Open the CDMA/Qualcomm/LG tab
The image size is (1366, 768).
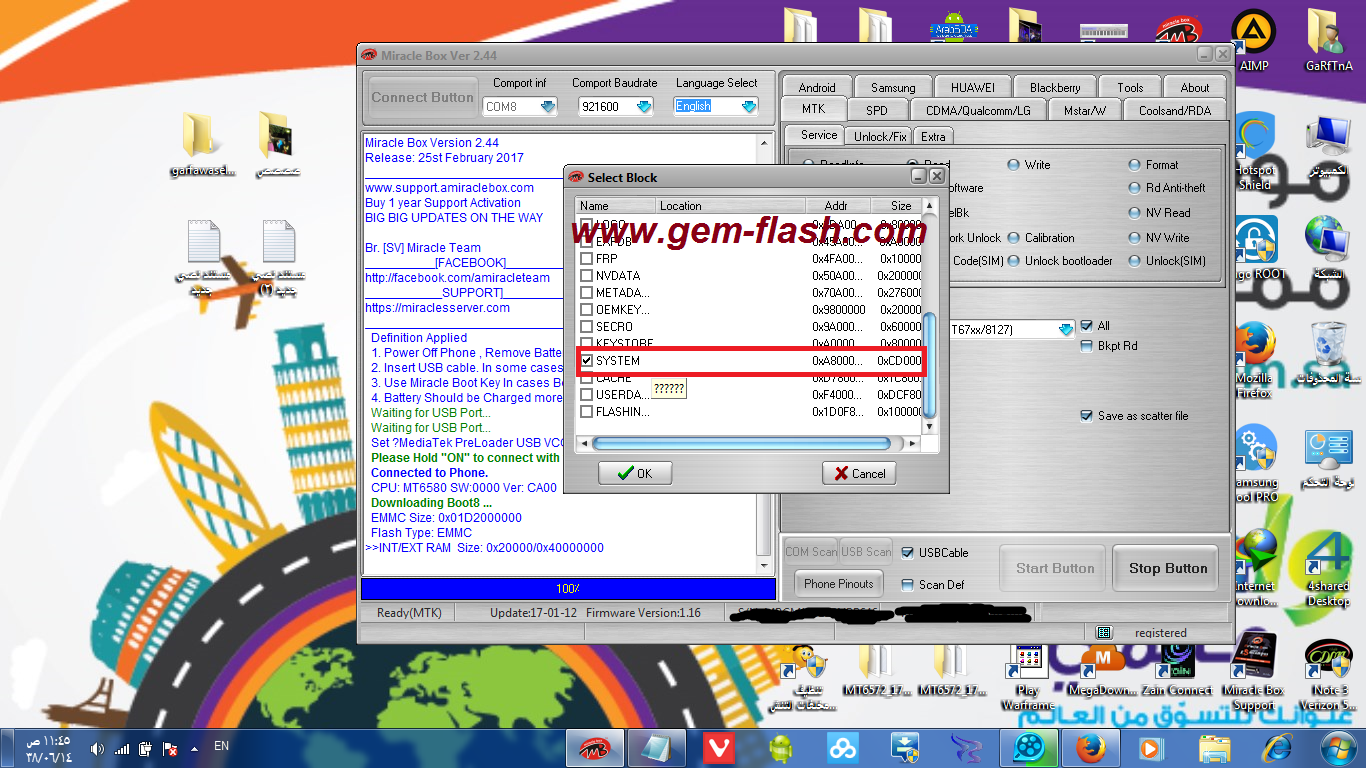tap(977, 110)
